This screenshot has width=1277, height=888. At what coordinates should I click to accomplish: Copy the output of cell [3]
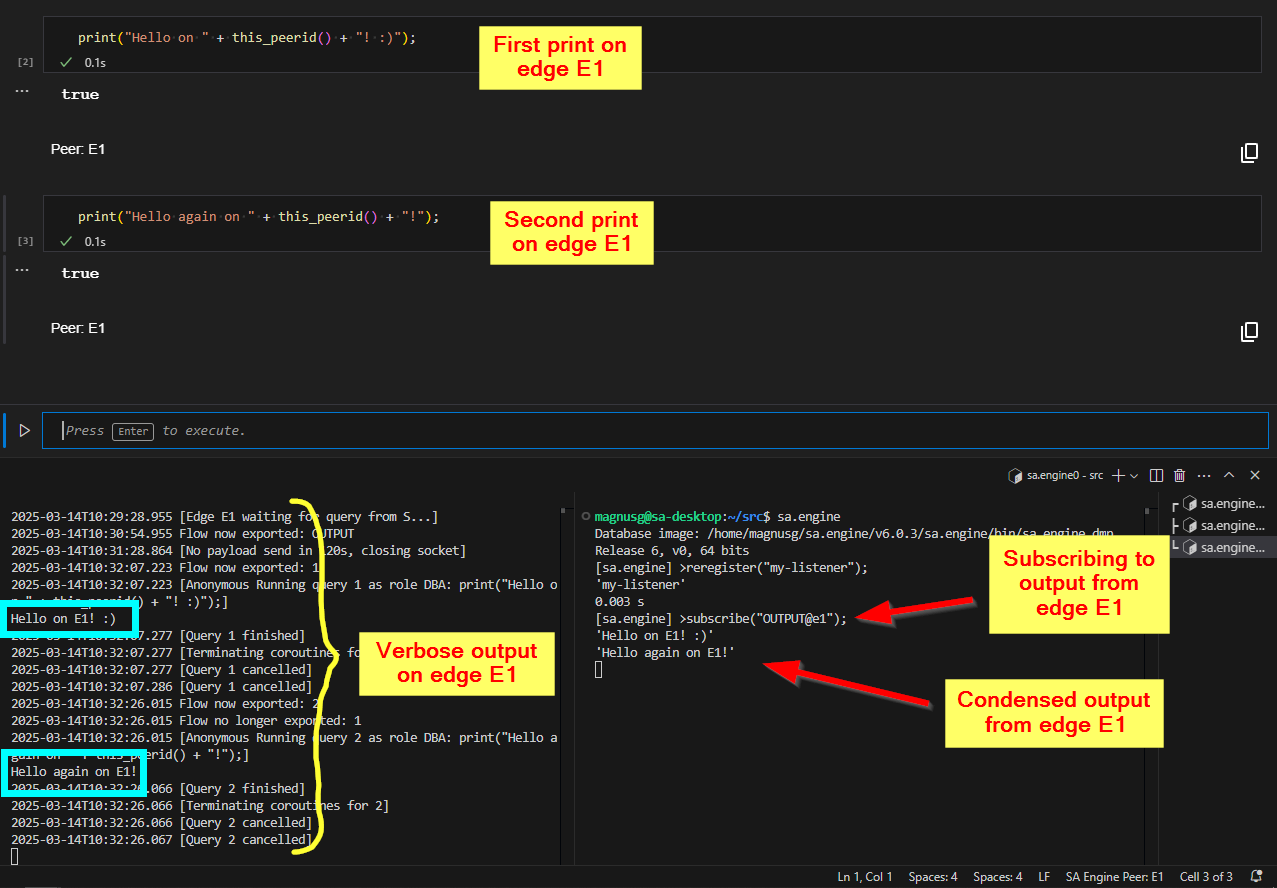(1250, 332)
